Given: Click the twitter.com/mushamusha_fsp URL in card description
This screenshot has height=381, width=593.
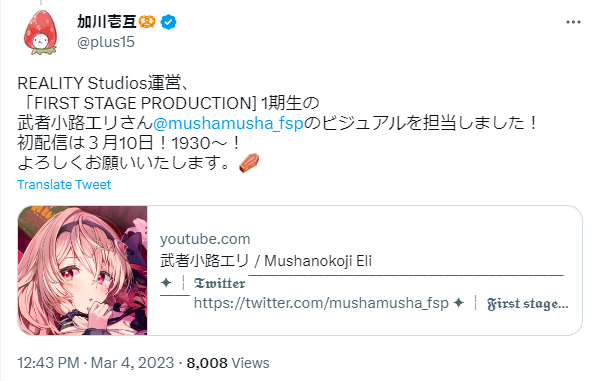Looking at the screenshot, I should coord(321,303).
